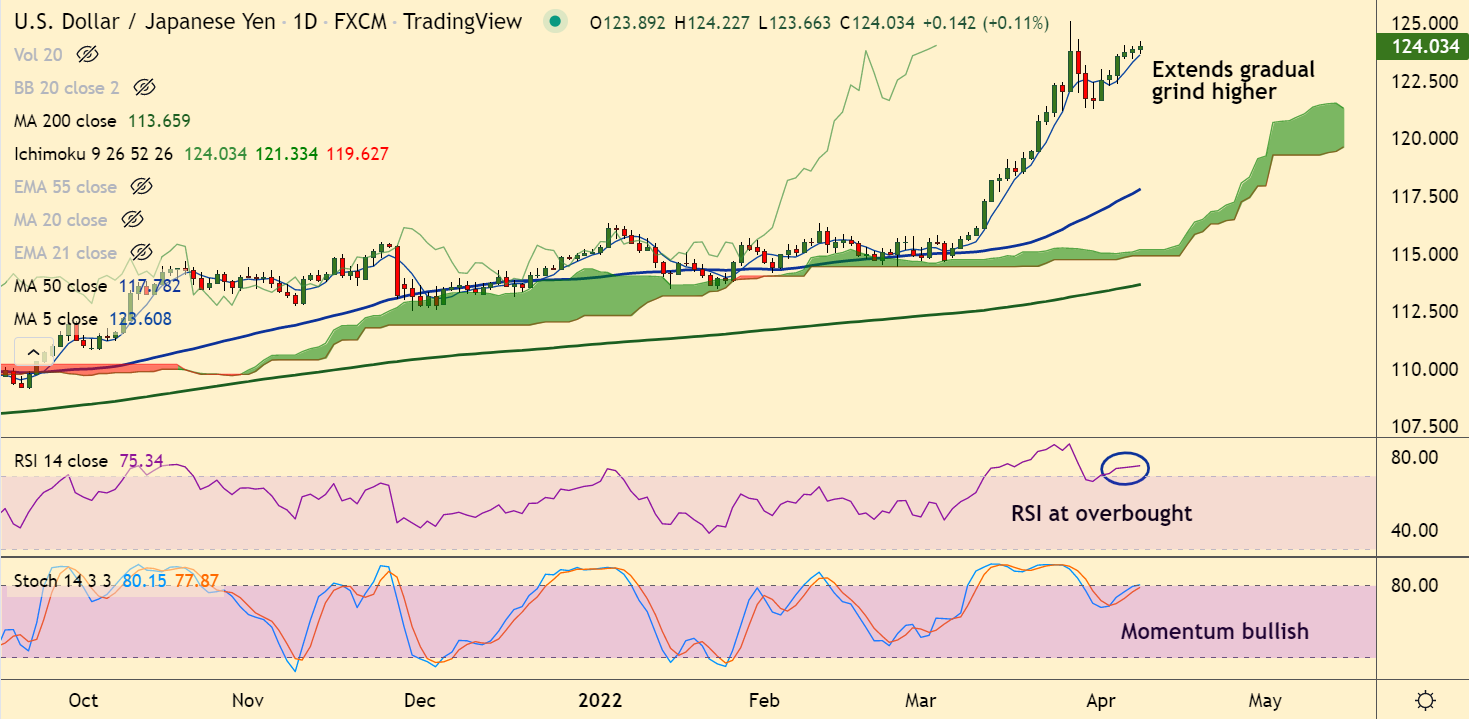Show the hidden Vol 20 indicator
The width and height of the screenshot is (1469, 719).
pos(87,55)
